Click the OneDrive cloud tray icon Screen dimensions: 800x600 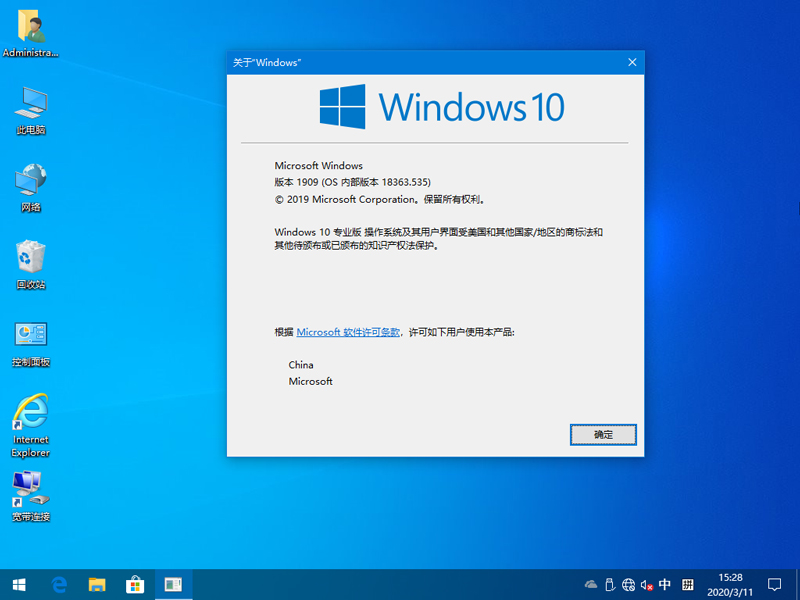(591, 585)
